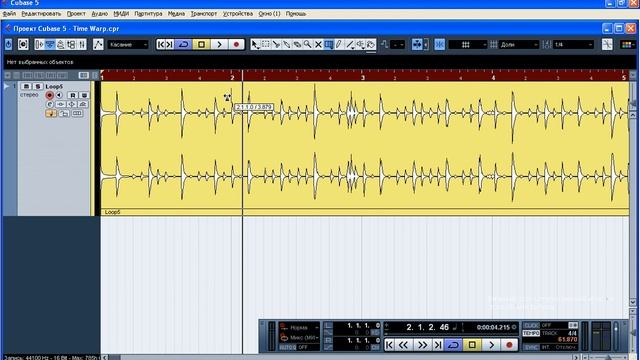
Task: Toggle Write automation on Loop5 track
Action: pyautogui.click(x=84, y=95)
